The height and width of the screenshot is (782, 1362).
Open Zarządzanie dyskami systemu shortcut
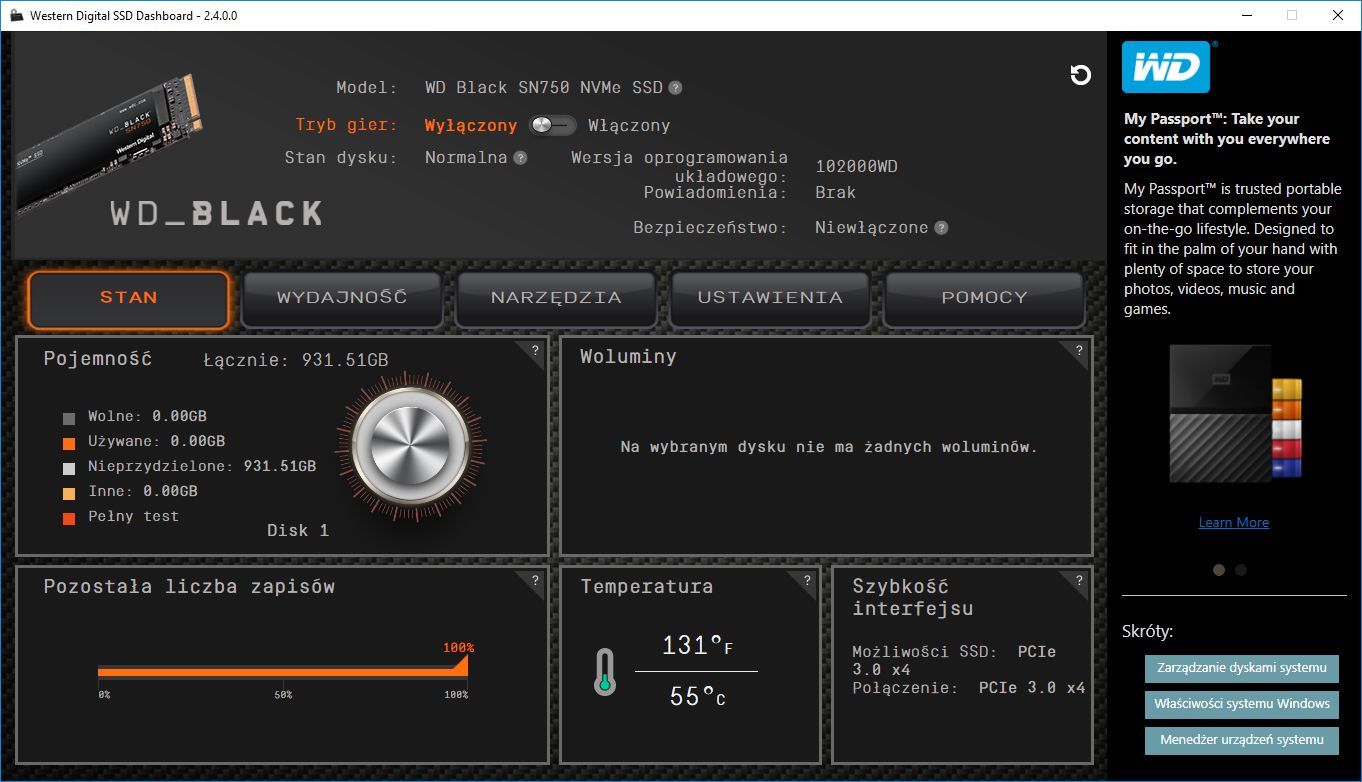[x=1242, y=668]
